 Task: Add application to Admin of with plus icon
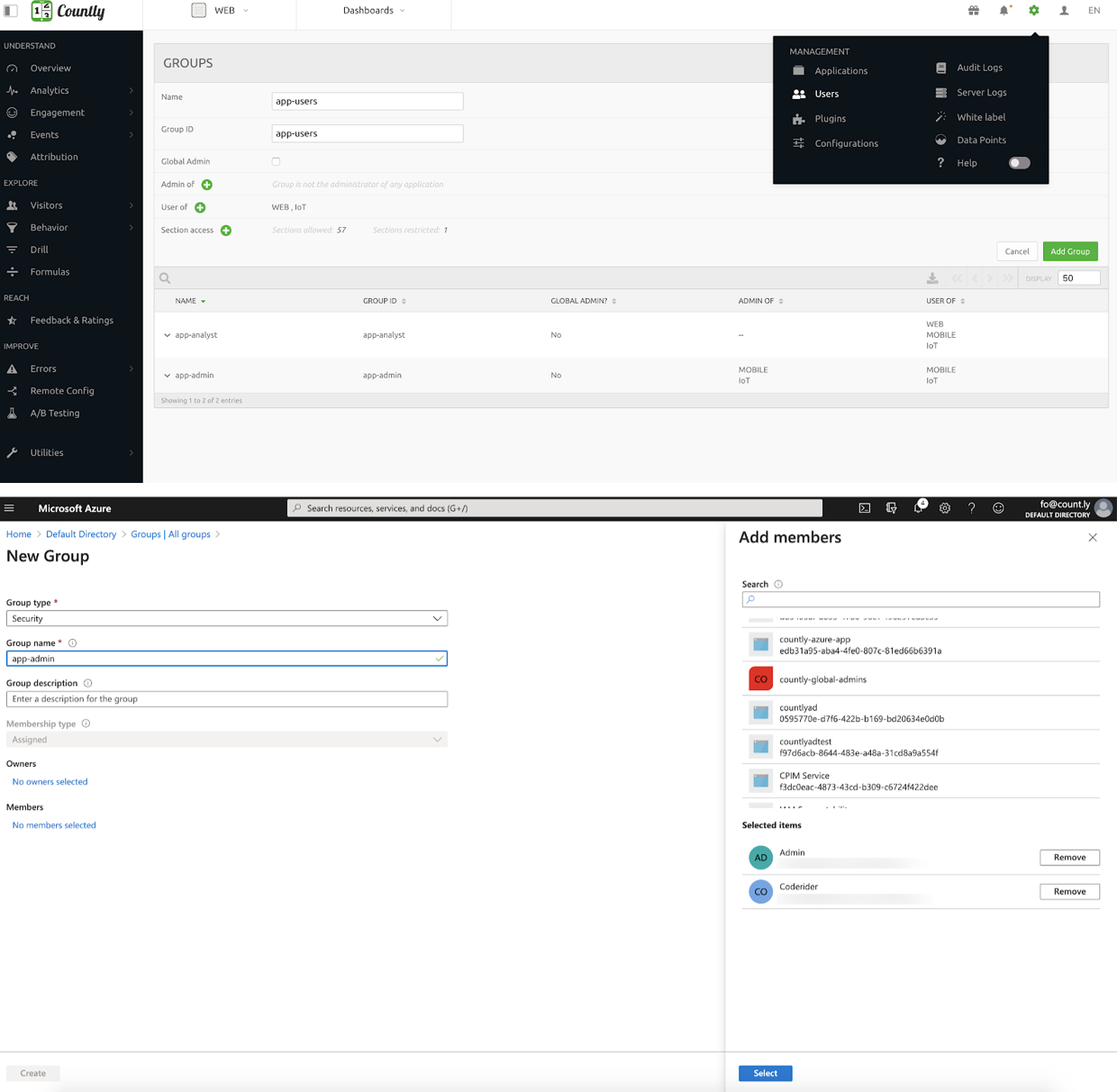[x=207, y=185]
